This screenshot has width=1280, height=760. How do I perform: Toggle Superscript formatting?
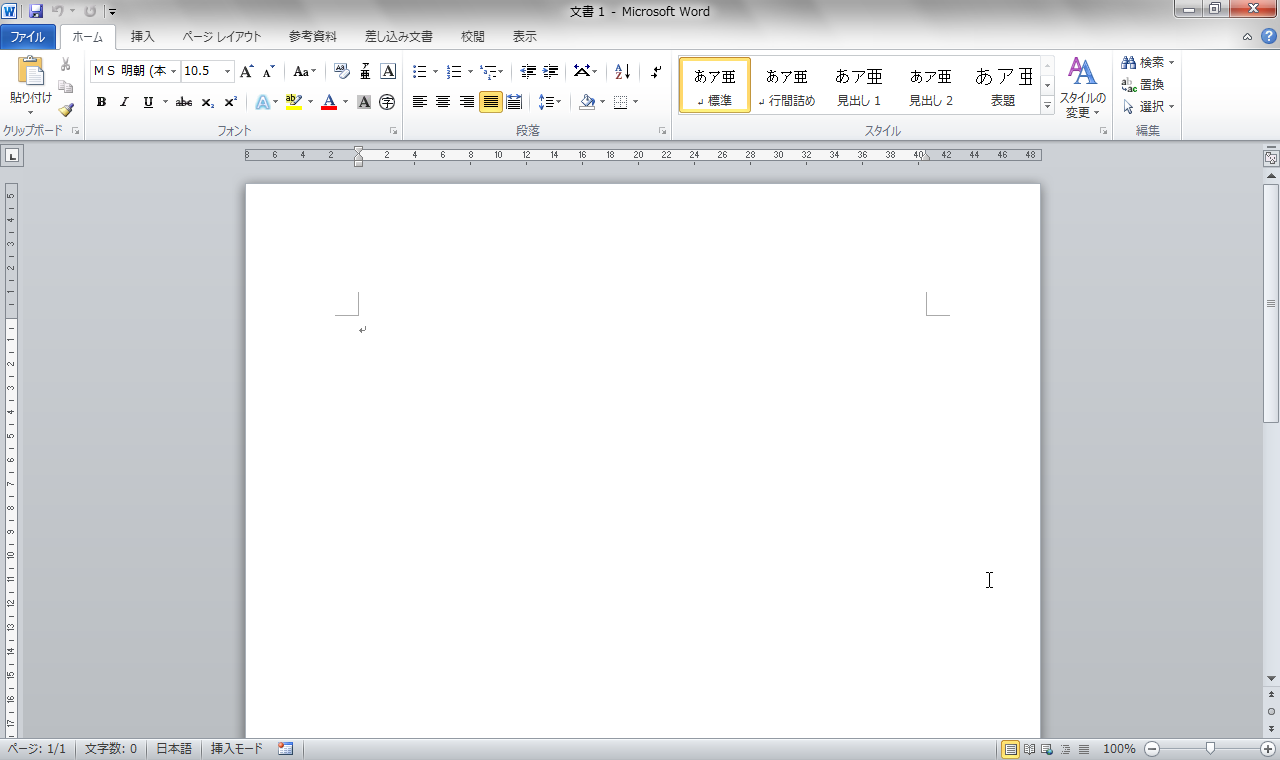tap(230, 102)
